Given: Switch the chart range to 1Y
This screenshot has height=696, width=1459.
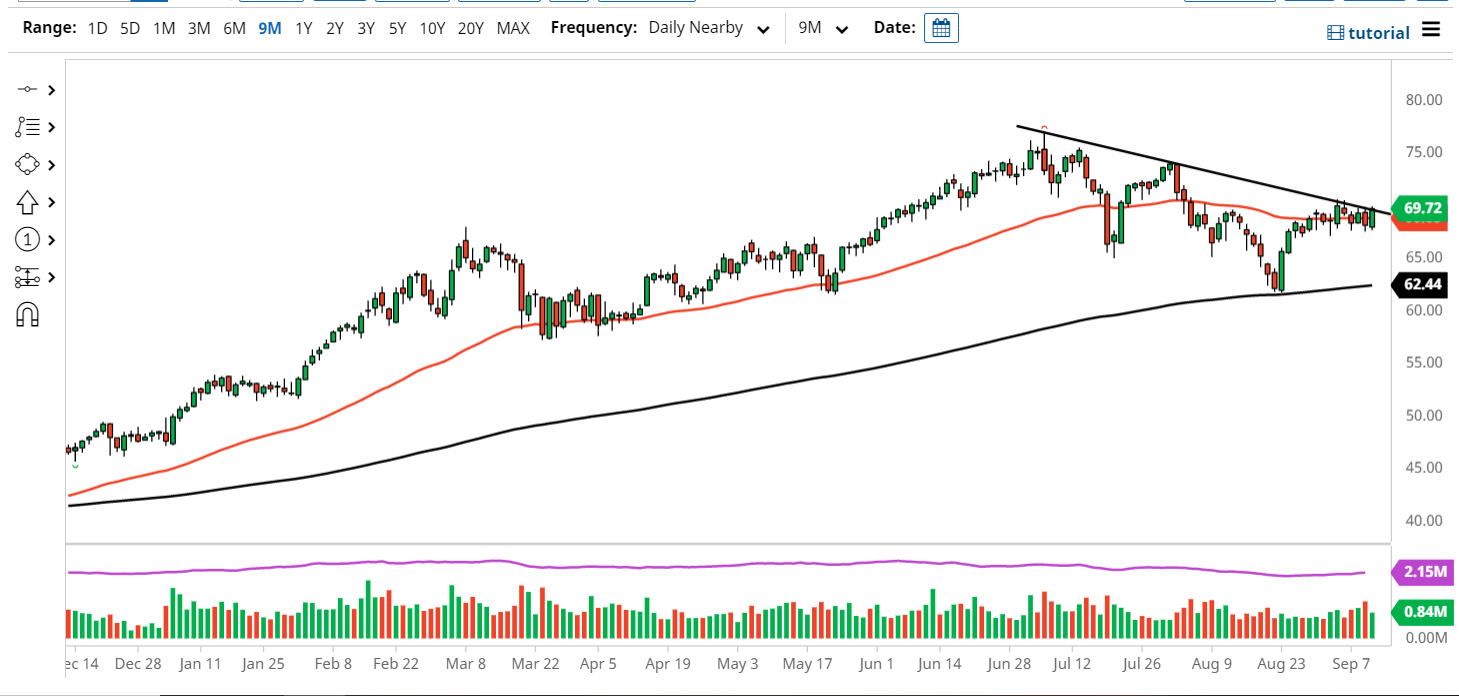Looking at the screenshot, I should point(303,28).
